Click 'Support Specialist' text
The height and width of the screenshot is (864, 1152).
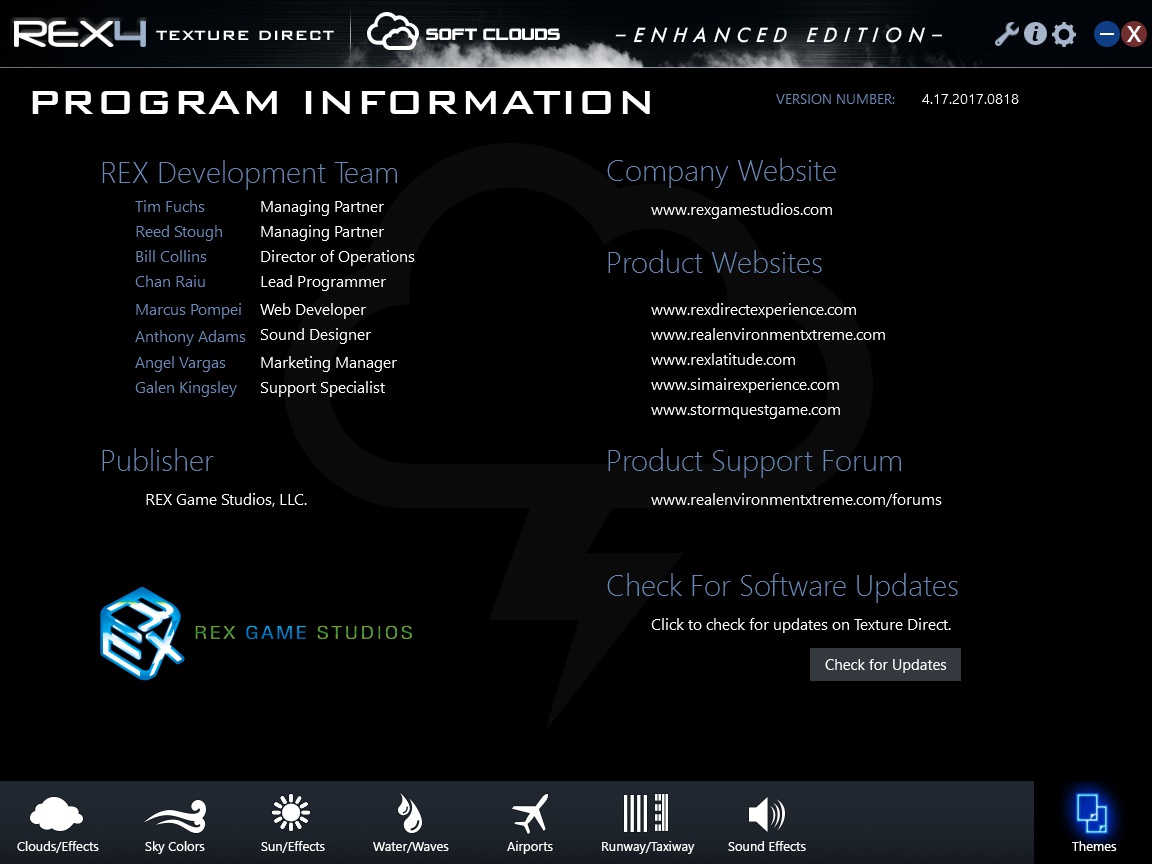(322, 388)
